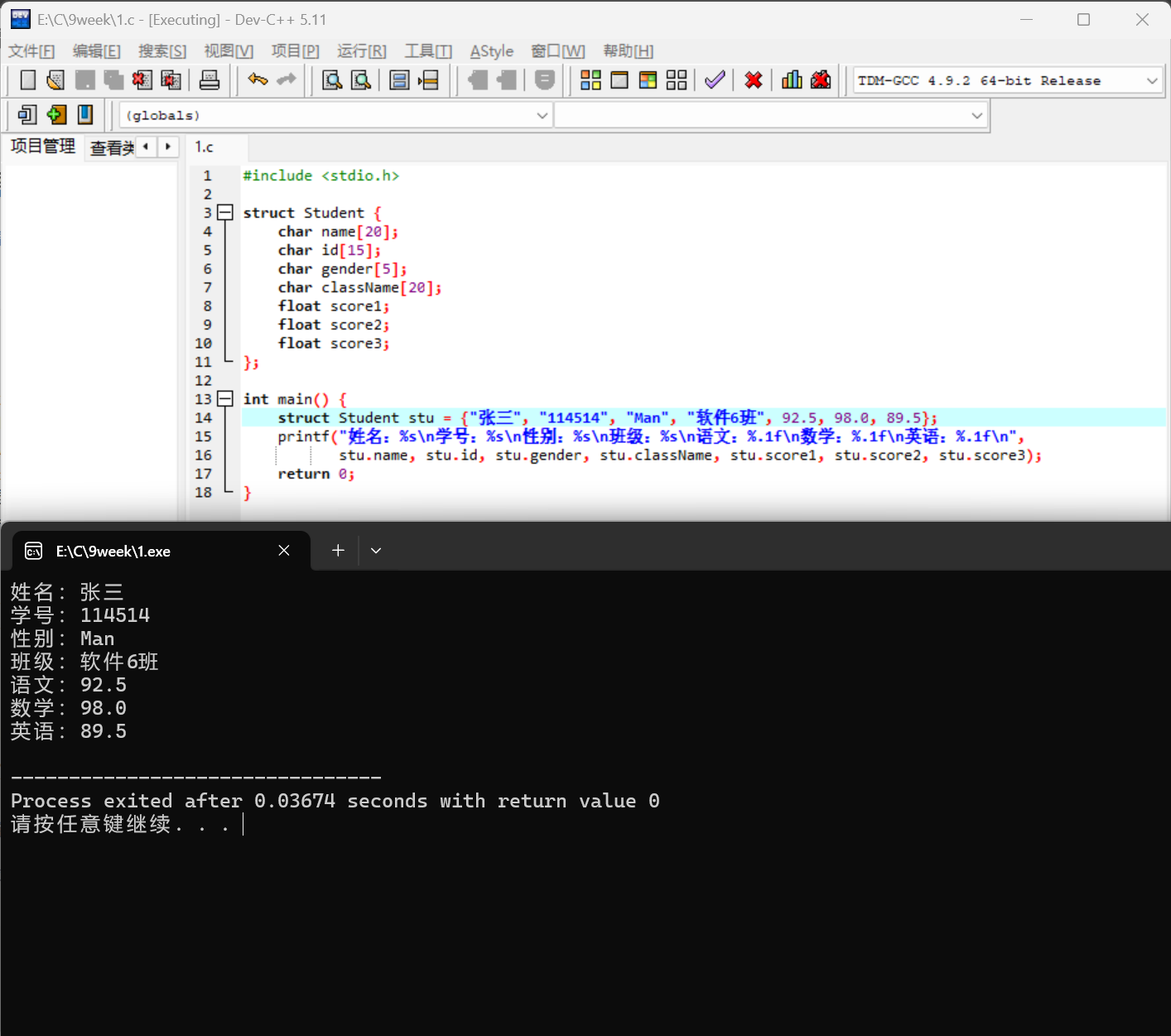The image size is (1171, 1036).
Task: Click the Compile icon with colored squares
Action: point(590,80)
